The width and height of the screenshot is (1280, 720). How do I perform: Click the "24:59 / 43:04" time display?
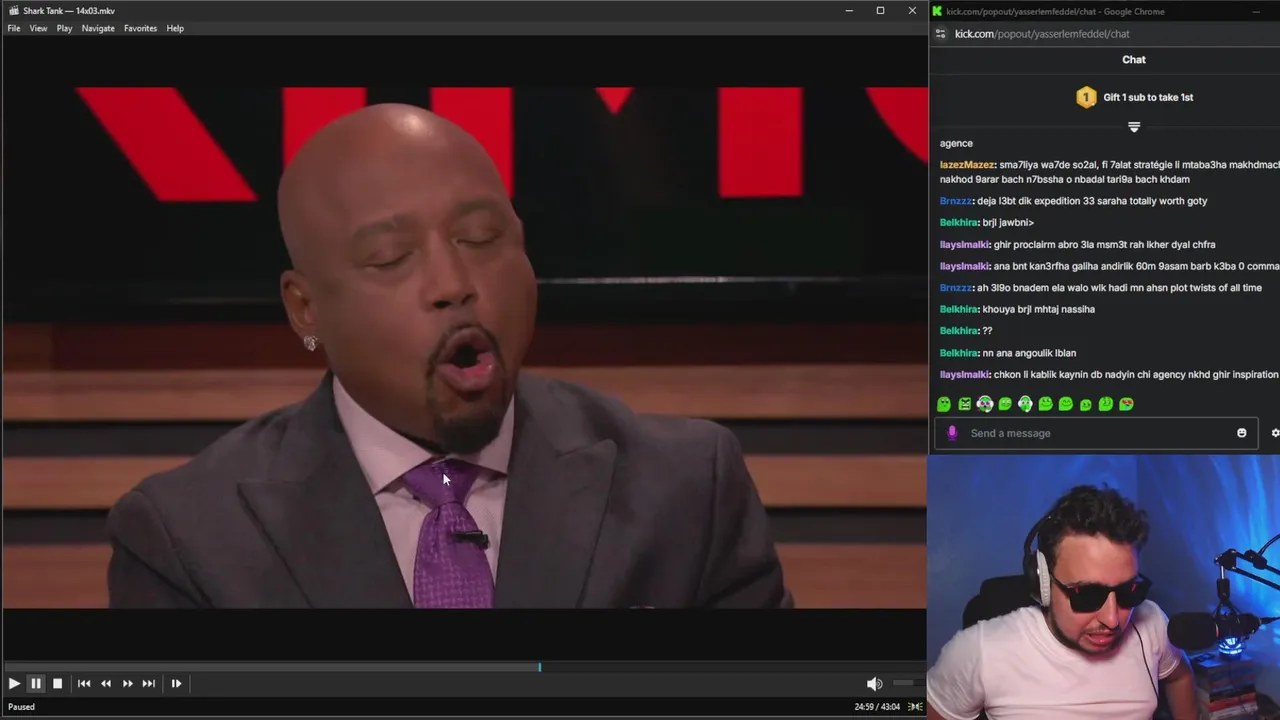(x=877, y=707)
